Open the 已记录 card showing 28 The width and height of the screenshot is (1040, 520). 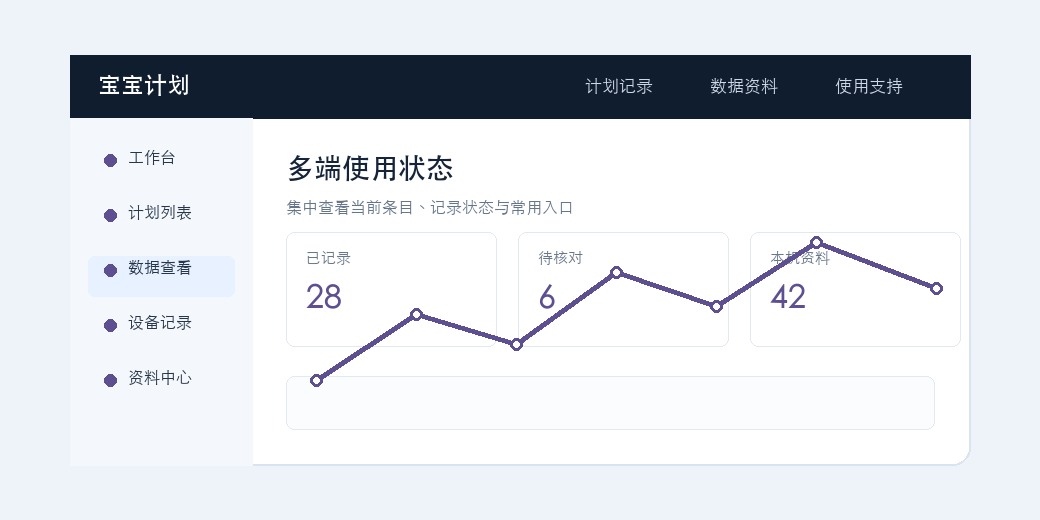click(391, 289)
